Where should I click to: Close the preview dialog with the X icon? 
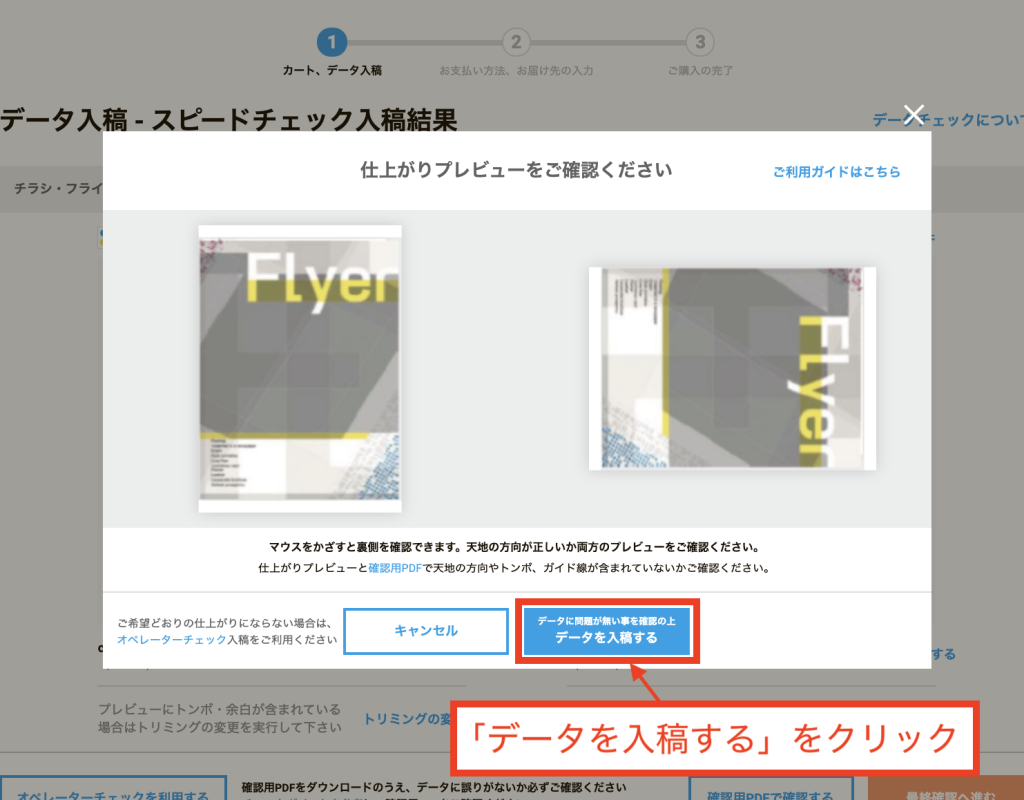[x=913, y=115]
